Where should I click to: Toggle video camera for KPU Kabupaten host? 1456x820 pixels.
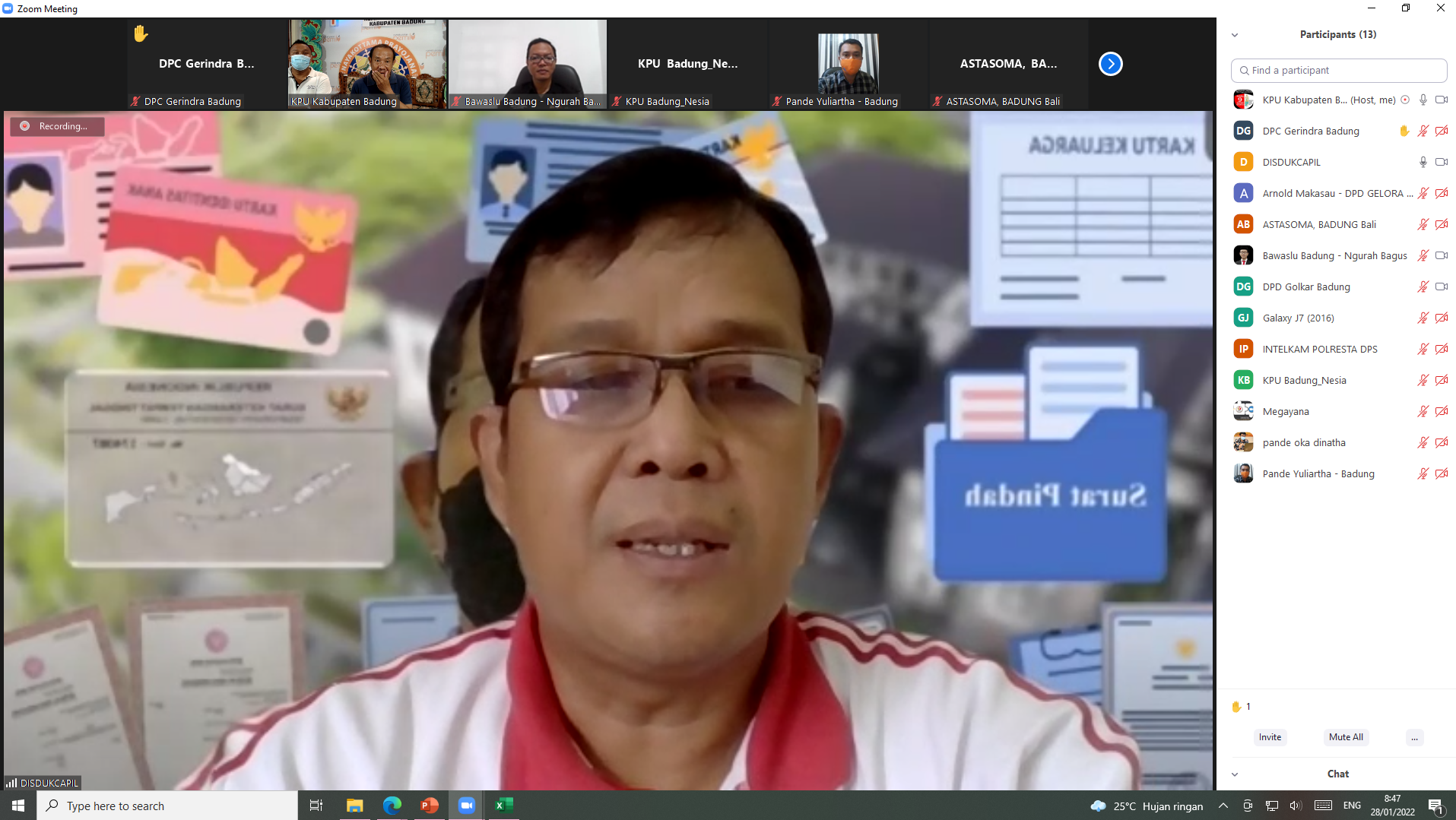pos(1441,100)
